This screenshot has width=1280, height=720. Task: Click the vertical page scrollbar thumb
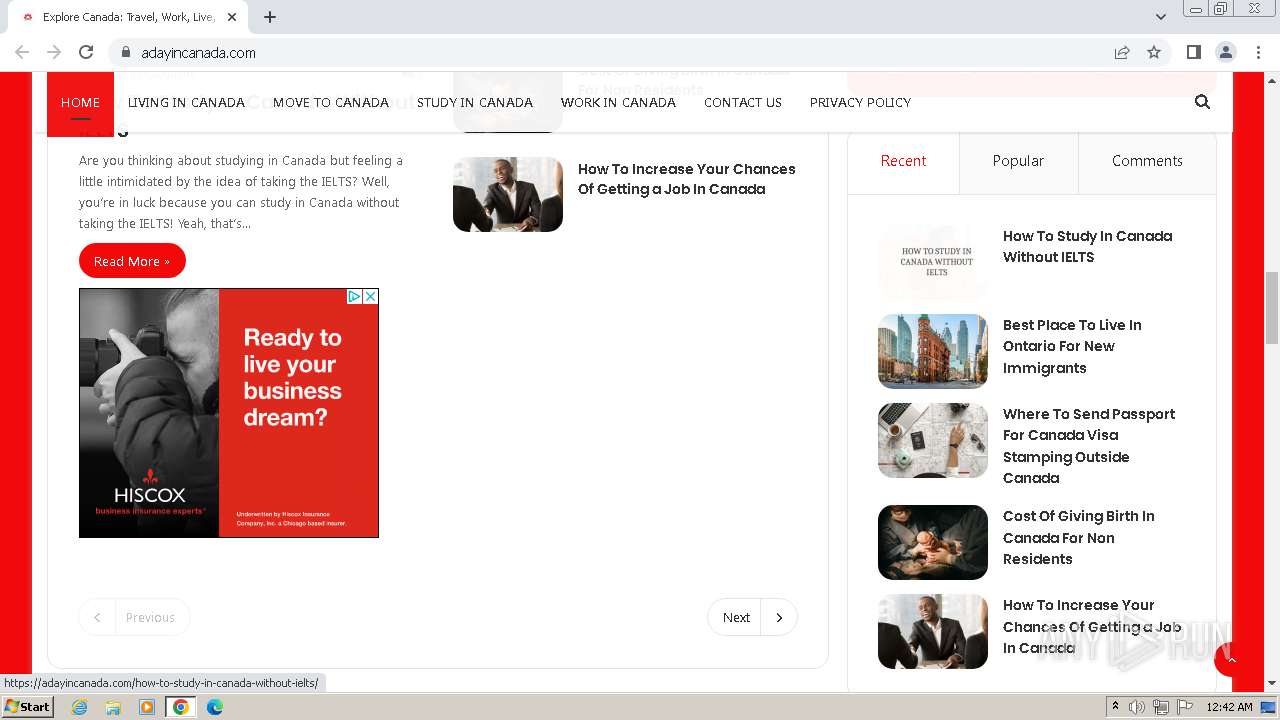pos(1272,307)
